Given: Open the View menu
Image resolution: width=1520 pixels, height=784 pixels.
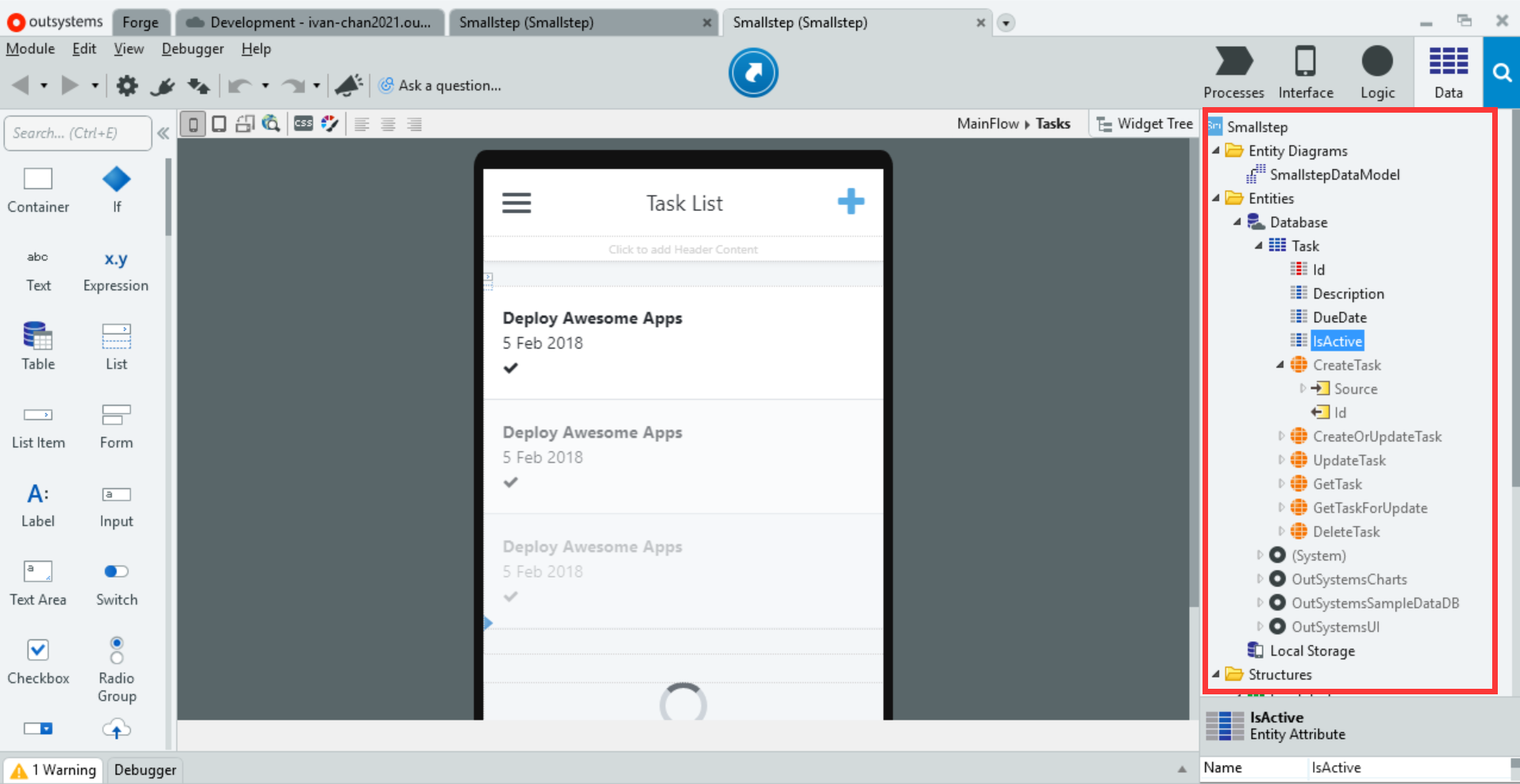Looking at the screenshot, I should (x=129, y=49).
